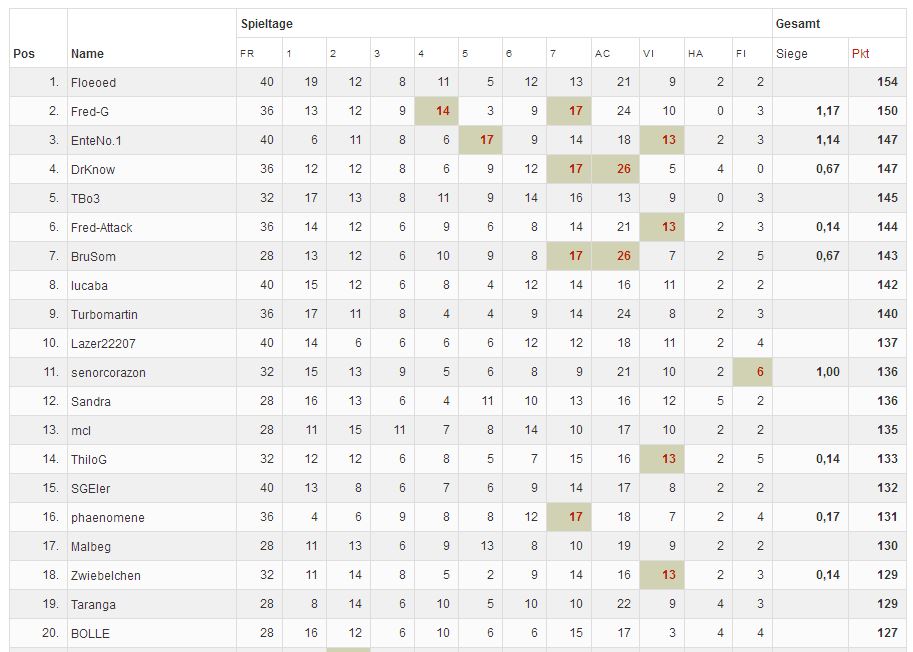Click EnteNo.1's highlighted 17 on matchday 5

487,140
